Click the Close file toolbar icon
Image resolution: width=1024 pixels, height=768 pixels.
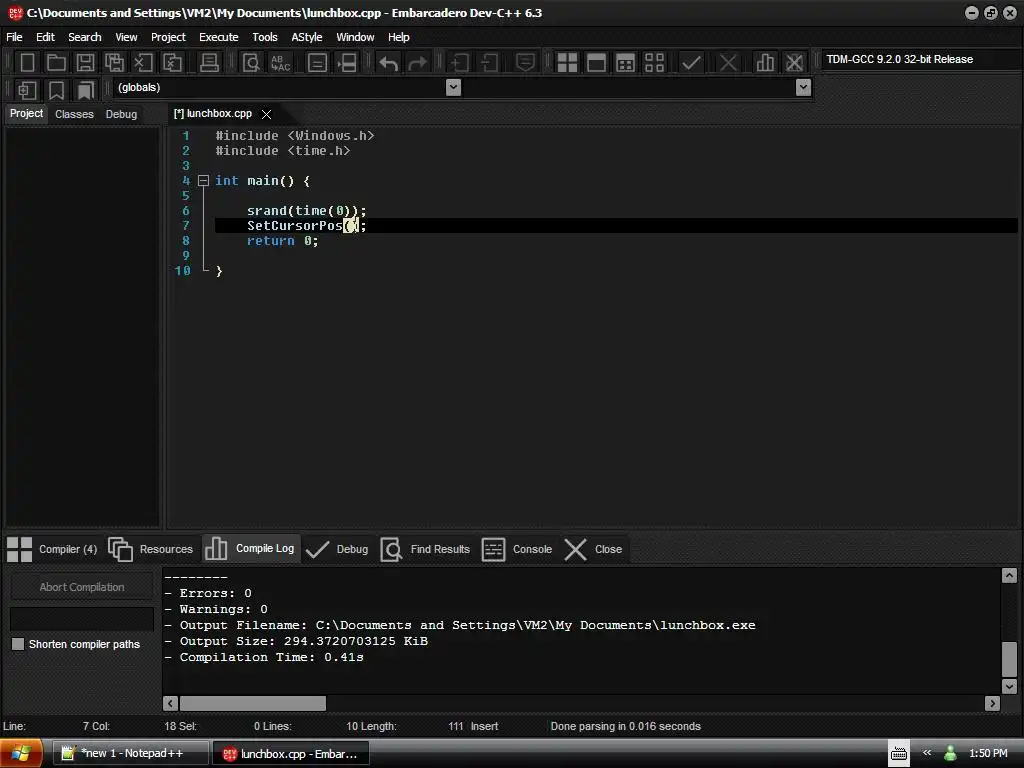[x=143, y=63]
